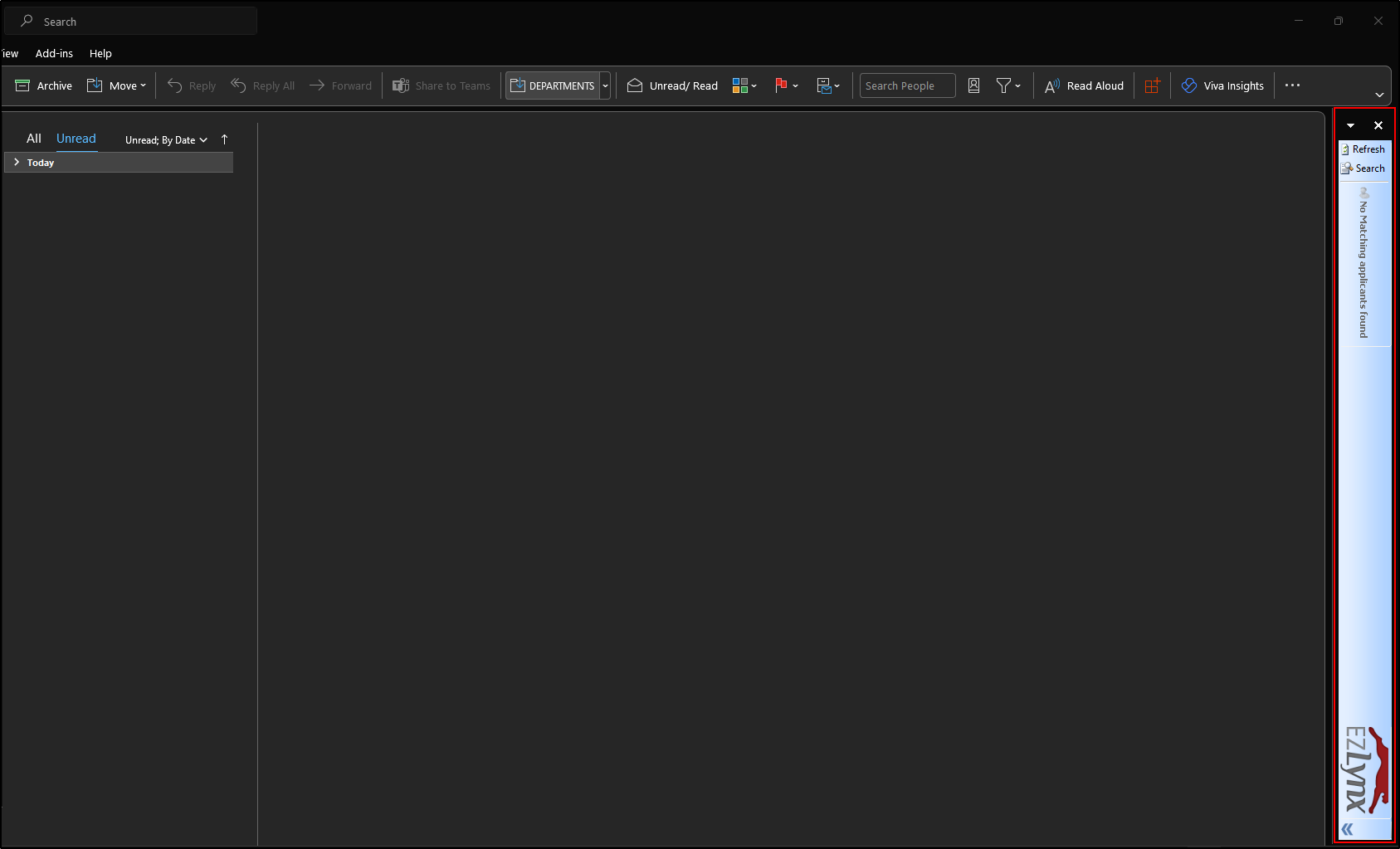Open the Add-ins ribbon tab
Screen dimensions: 1400x849
pyautogui.click(x=54, y=53)
